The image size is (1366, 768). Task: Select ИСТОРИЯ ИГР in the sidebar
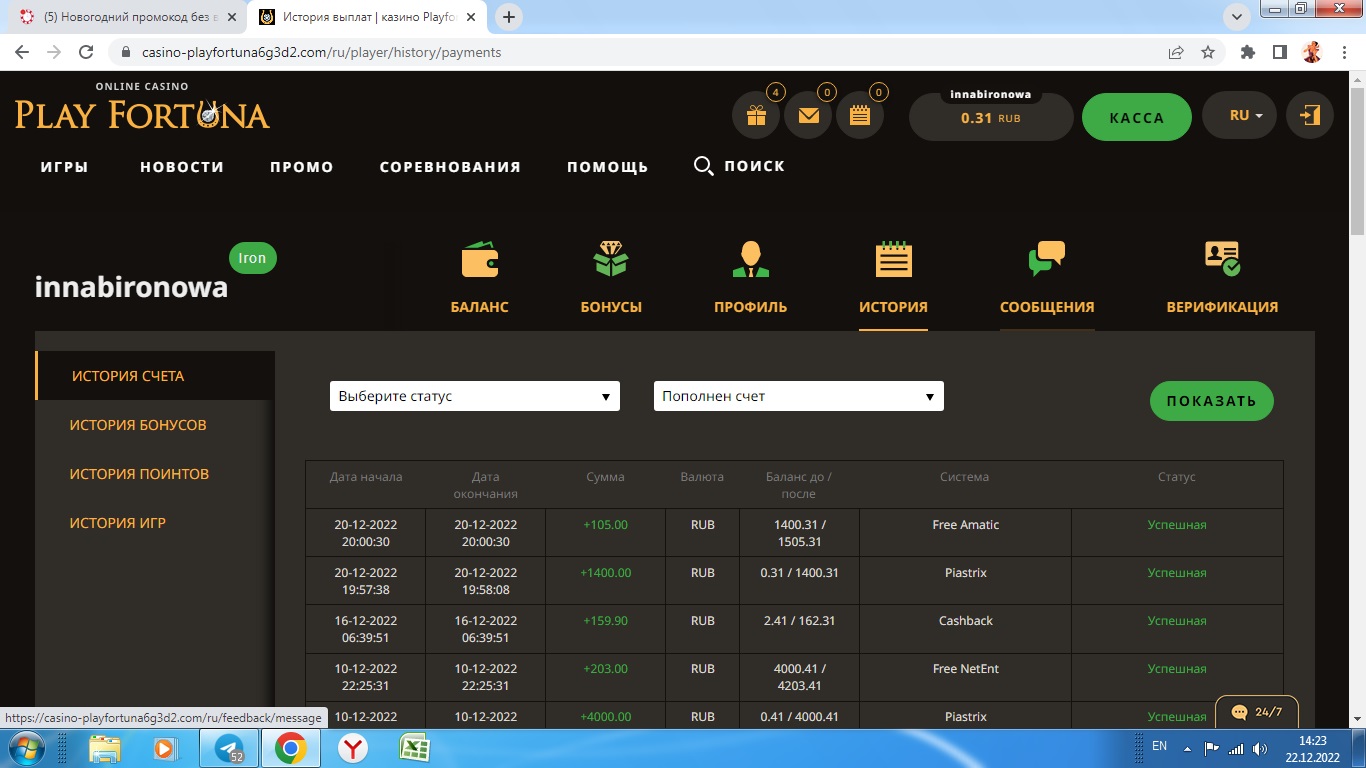(x=118, y=523)
